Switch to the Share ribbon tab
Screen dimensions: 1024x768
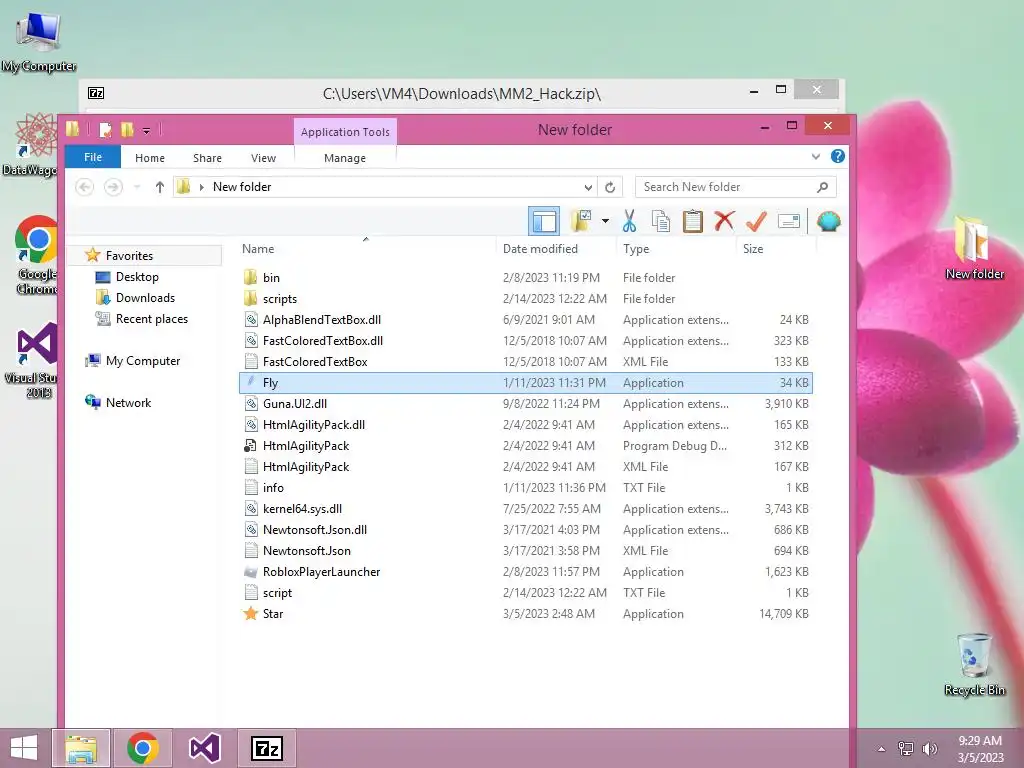[x=208, y=158]
